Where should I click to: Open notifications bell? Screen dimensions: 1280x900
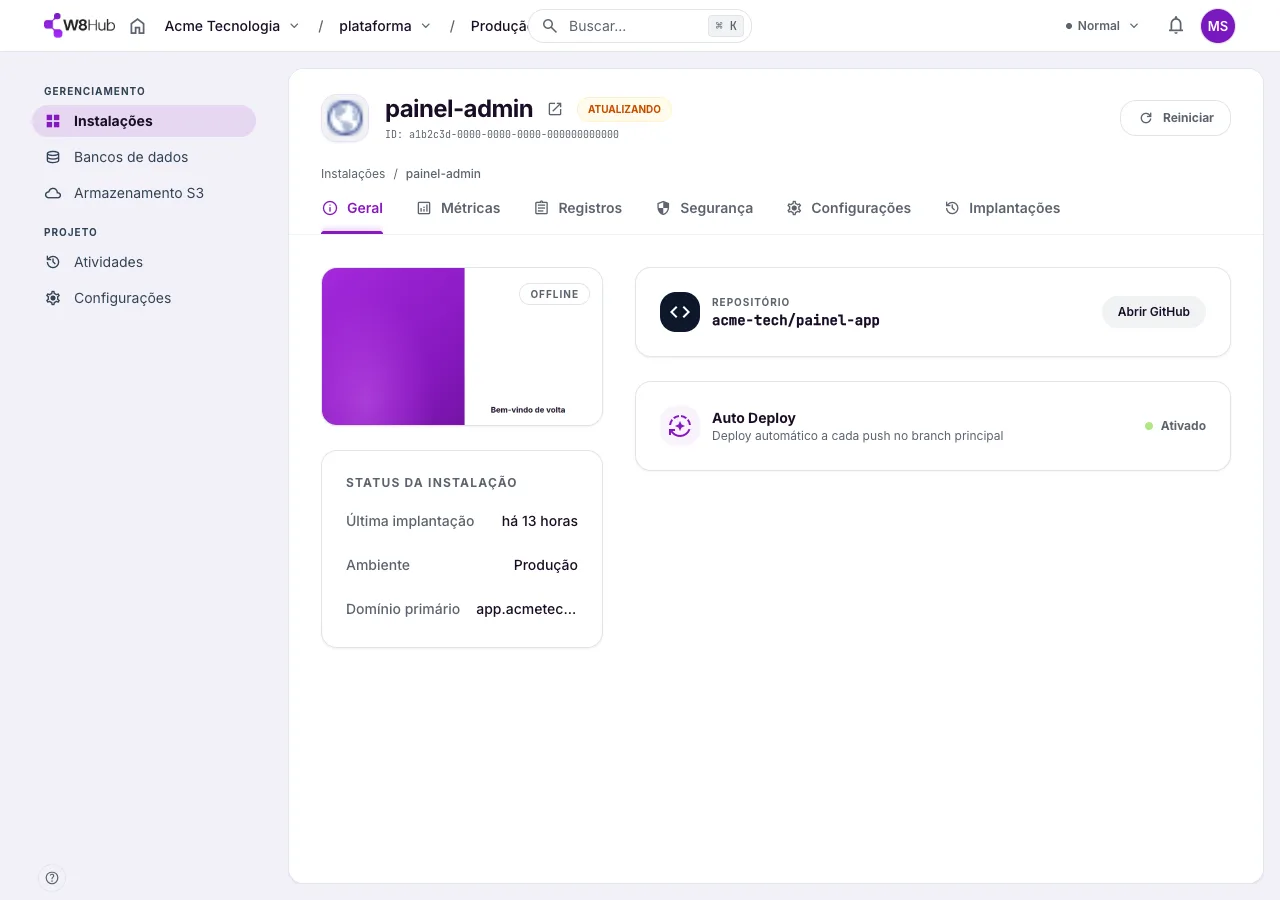[x=1176, y=26]
